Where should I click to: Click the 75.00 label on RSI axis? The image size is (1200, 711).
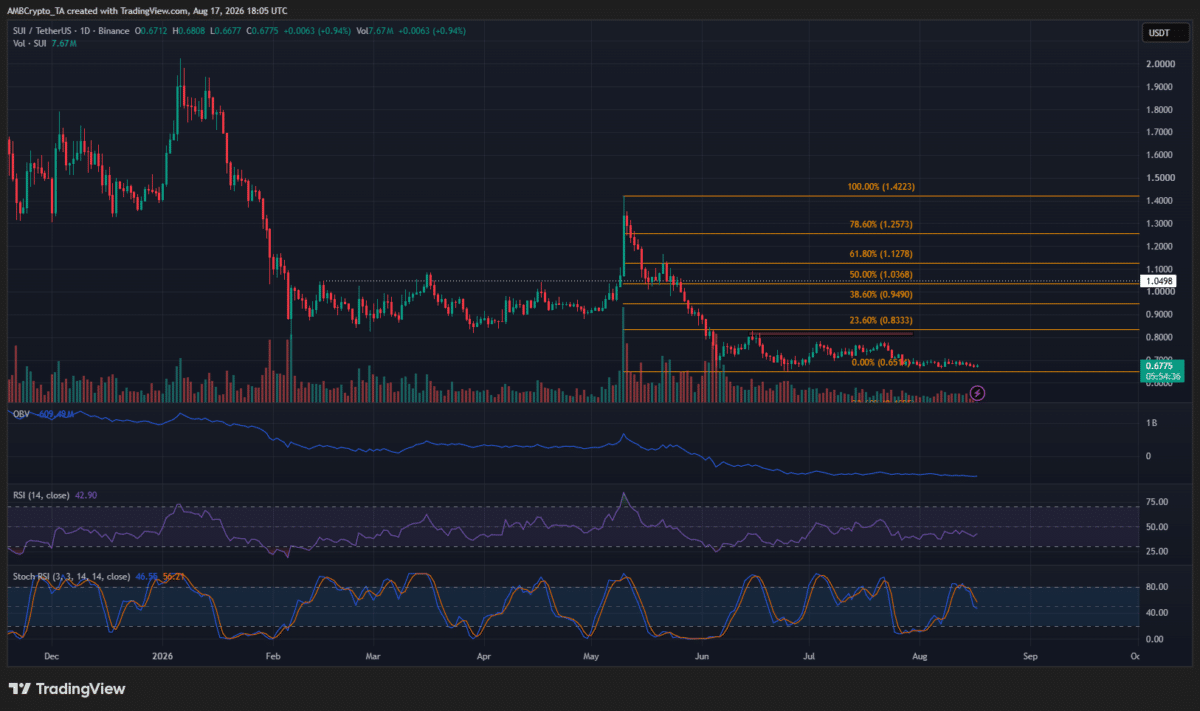click(1156, 503)
